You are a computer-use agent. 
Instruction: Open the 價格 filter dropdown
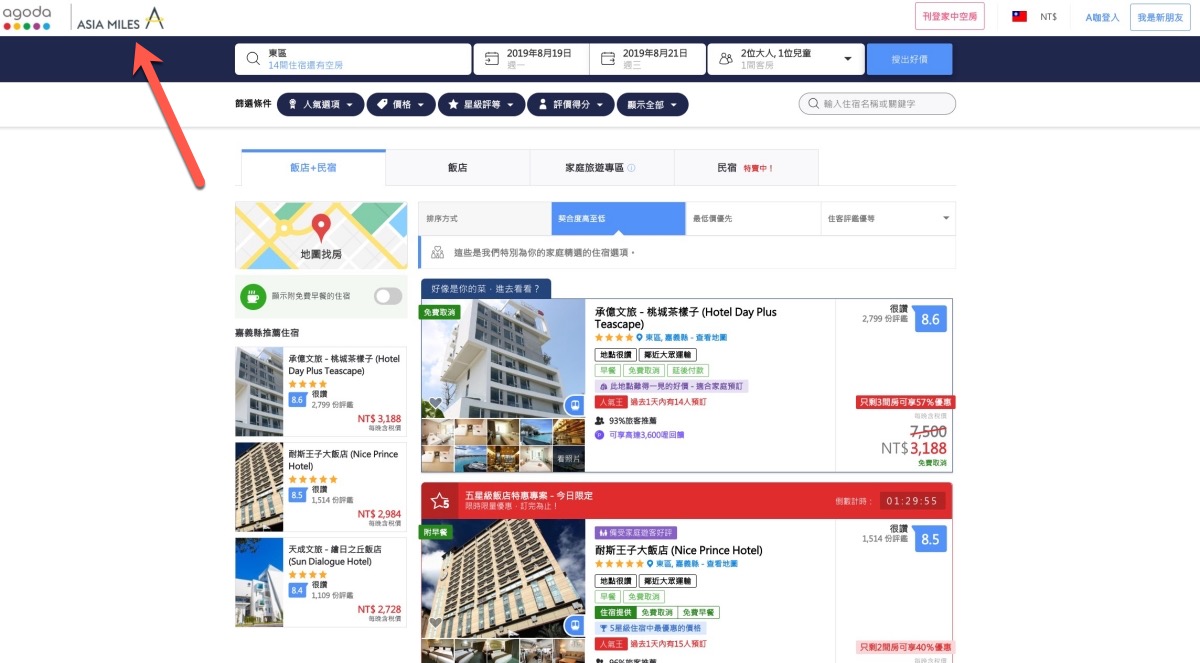402,104
